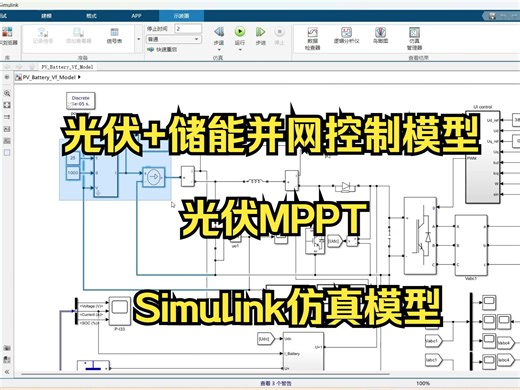Select the constant block labeled 25
Screen dimensions: 520x390
pos(73,158)
